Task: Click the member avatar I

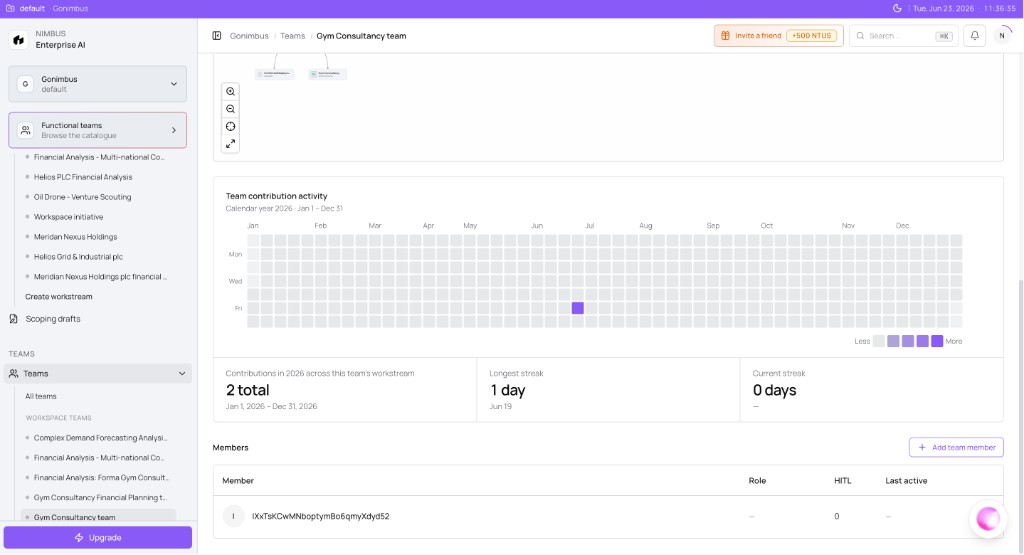Action: pos(233,516)
